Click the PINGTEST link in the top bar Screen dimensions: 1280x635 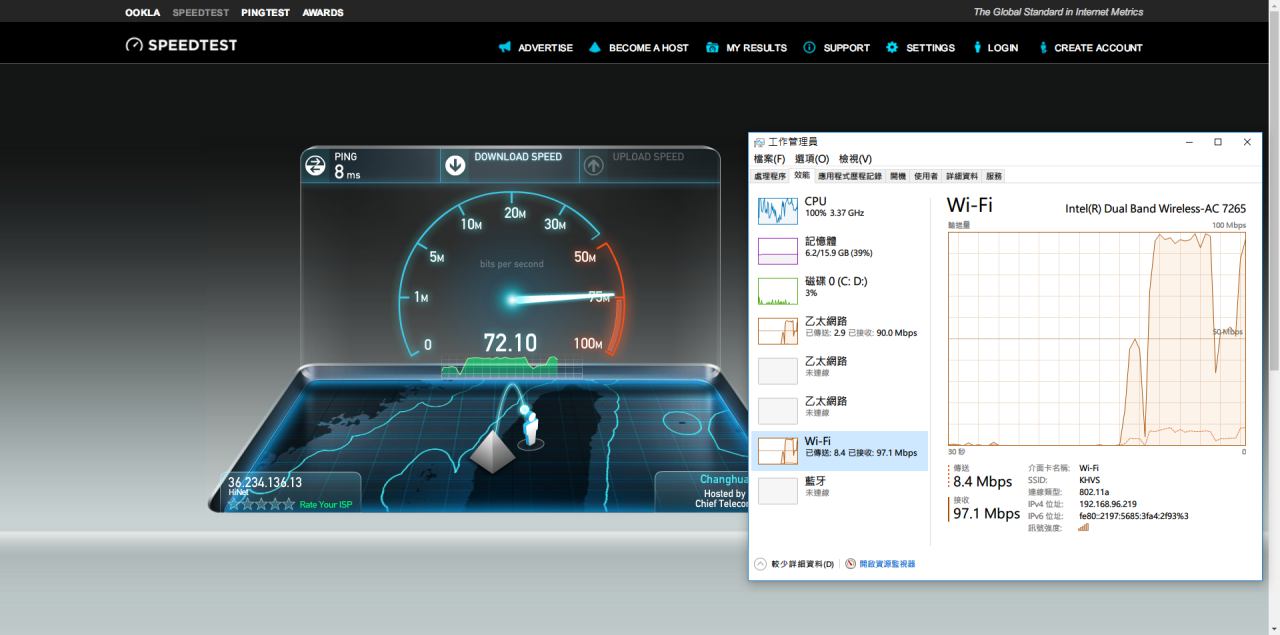[x=265, y=13]
